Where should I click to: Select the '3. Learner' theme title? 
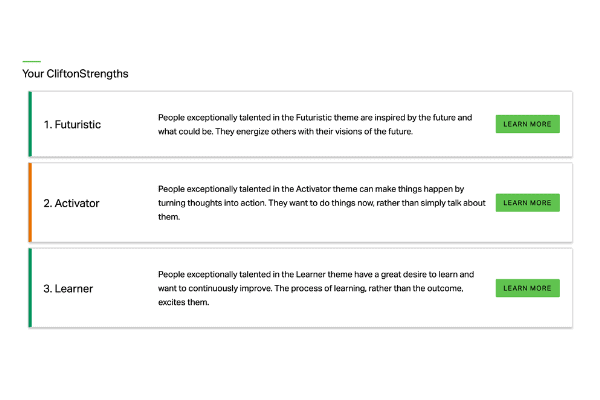tap(68, 289)
